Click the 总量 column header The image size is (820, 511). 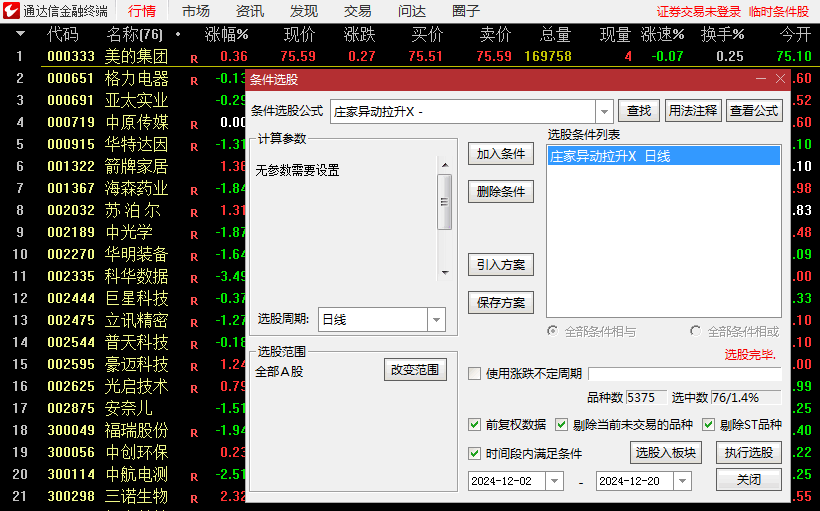[555, 35]
